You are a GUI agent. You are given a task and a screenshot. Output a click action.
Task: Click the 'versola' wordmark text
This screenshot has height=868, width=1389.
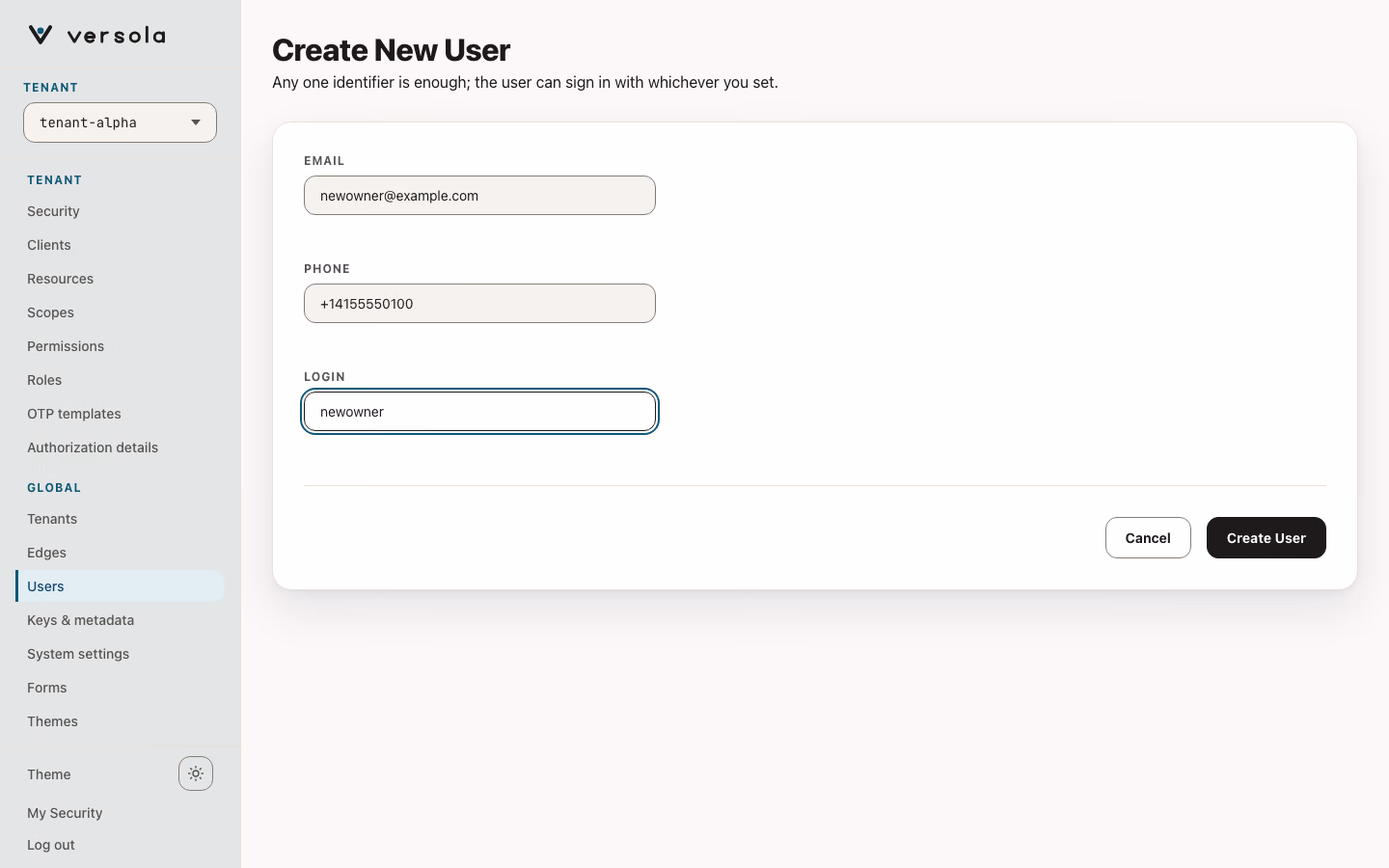[x=117, y=36]
